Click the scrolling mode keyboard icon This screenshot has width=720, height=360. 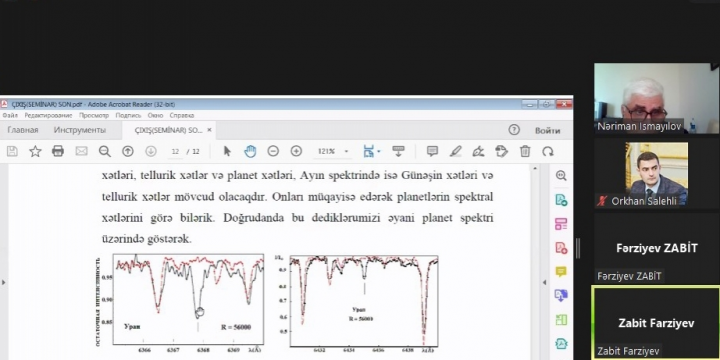pos(398,151)
